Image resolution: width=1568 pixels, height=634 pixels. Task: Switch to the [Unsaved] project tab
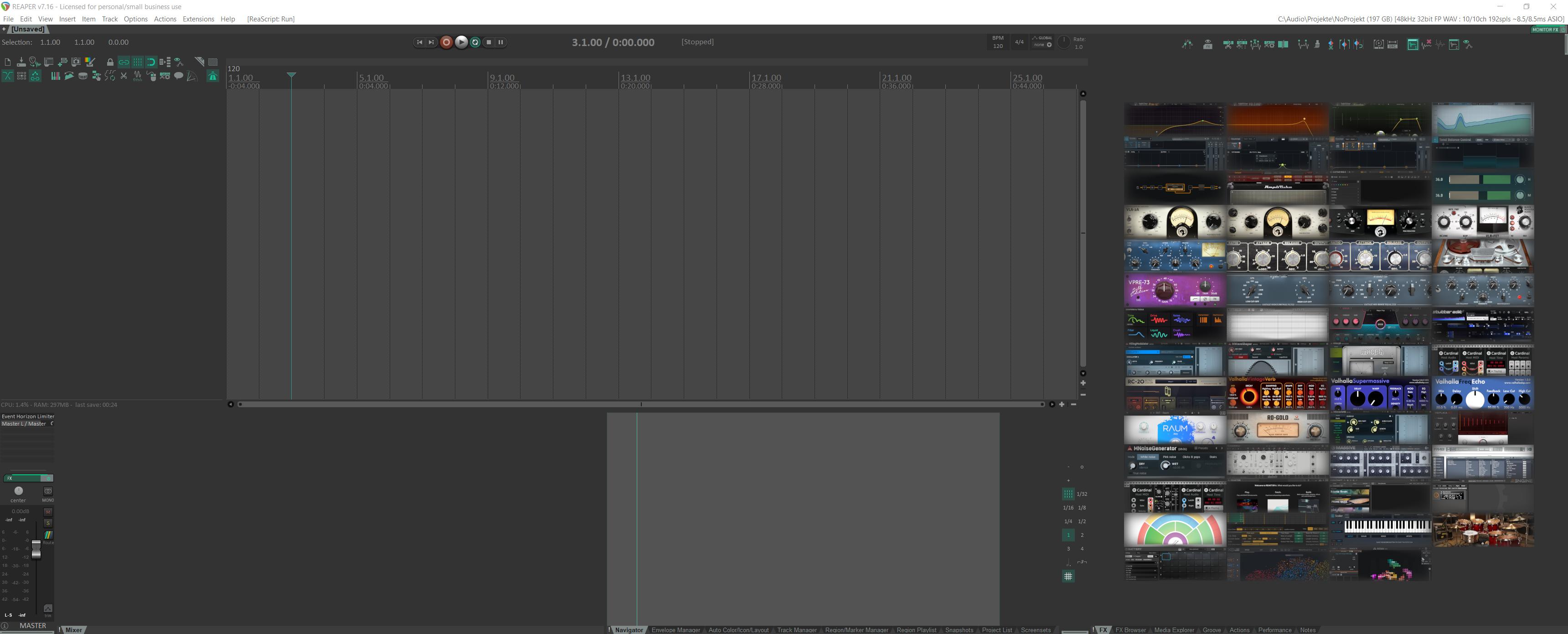point(28,29)
